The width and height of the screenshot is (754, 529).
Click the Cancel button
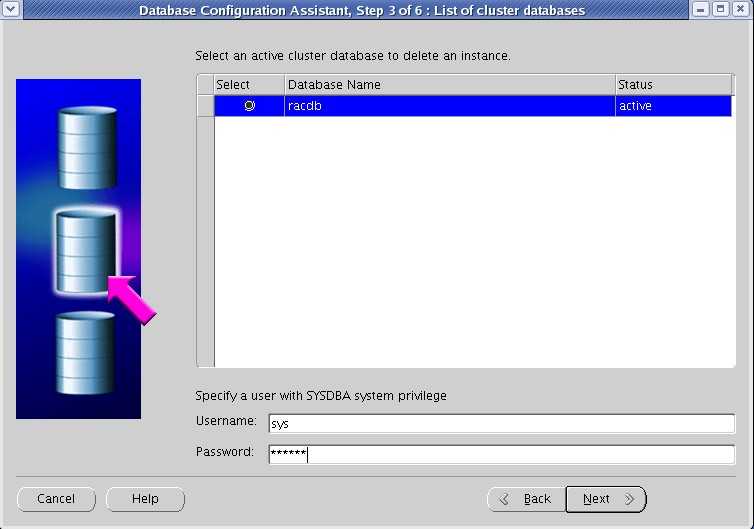tap(56, 499)
